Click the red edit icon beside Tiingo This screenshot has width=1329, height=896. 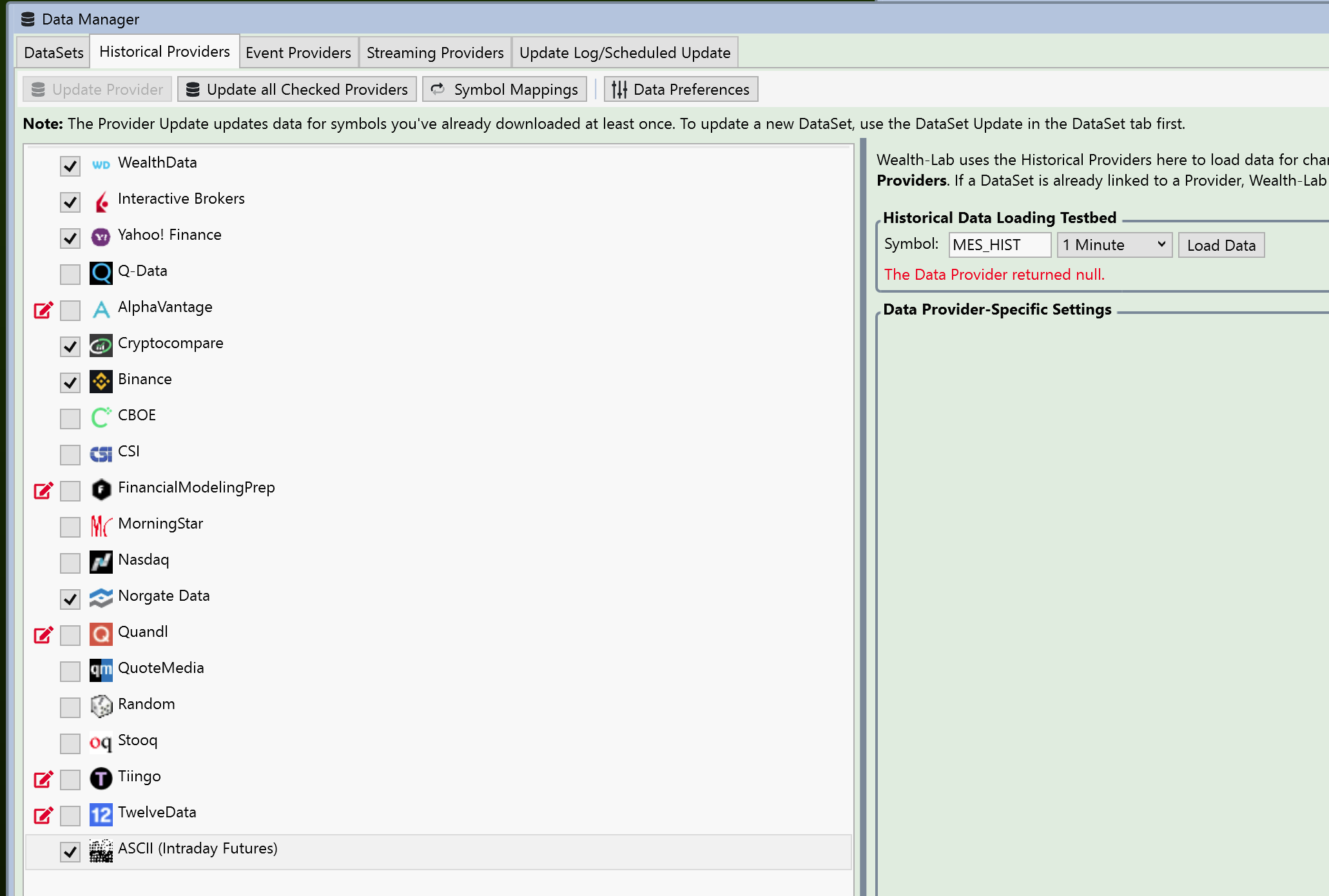pos(43,779)
